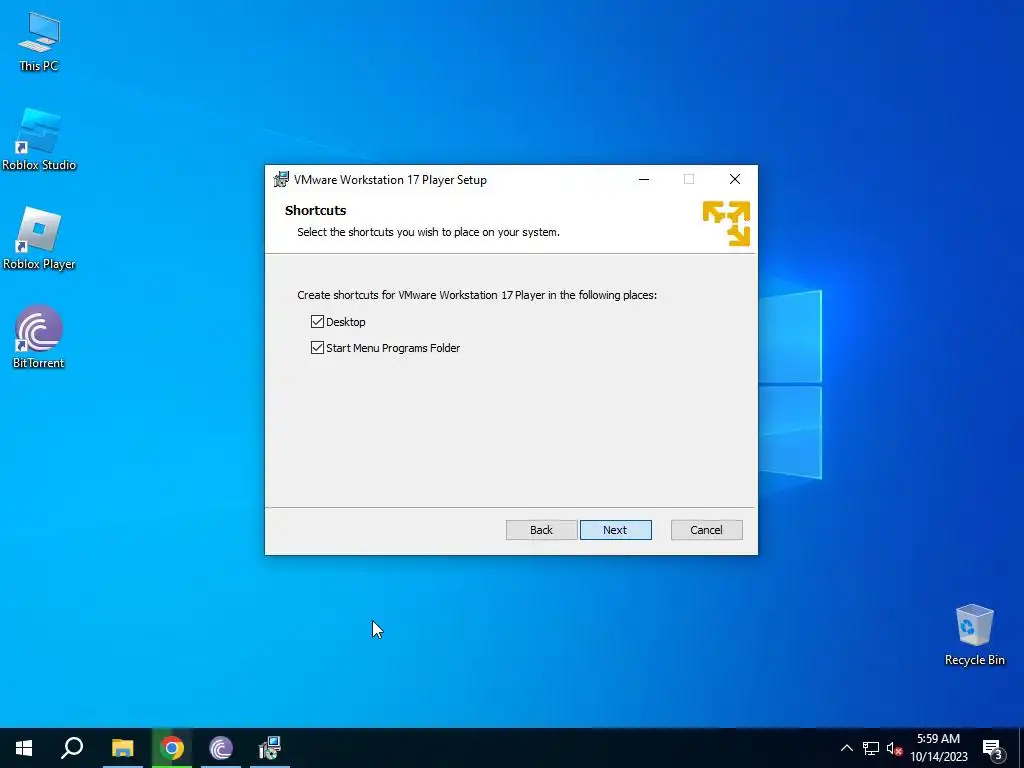
Task: Click the yellow VMware logo in header
Action: 726,223
